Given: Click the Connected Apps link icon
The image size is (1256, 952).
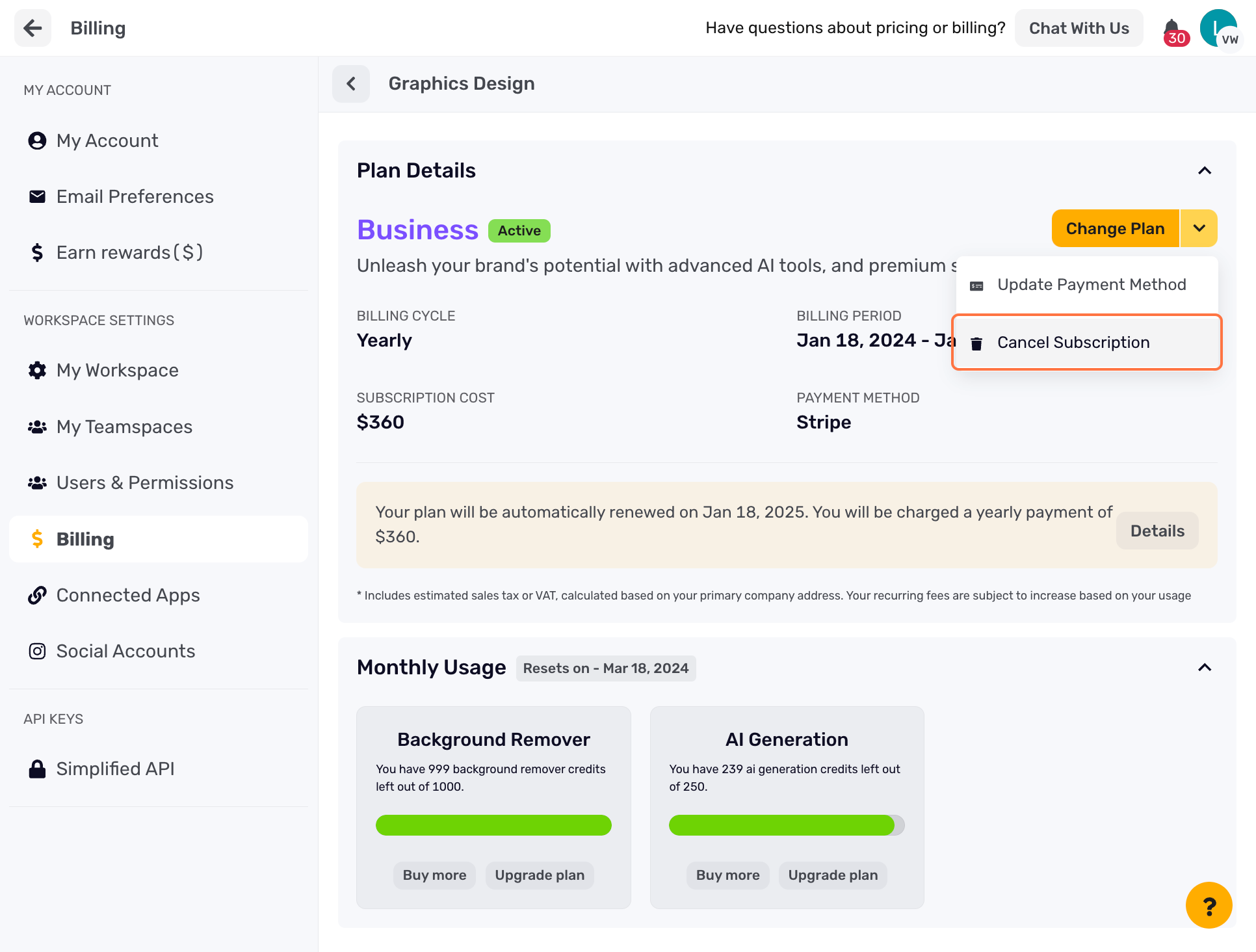Looking at the screenshot, I should pos(37,595).
